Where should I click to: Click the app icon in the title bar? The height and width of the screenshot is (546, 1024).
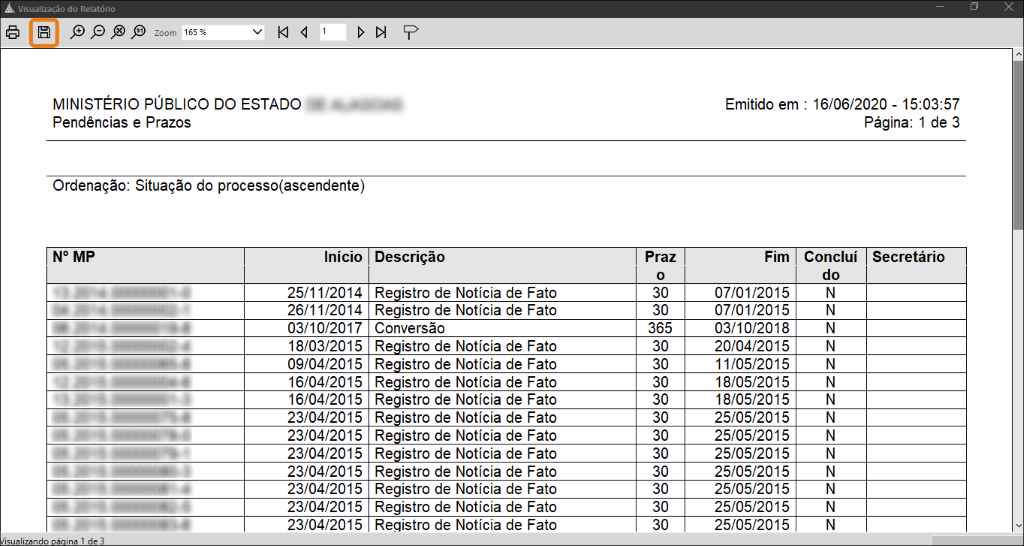pos(8,8)
